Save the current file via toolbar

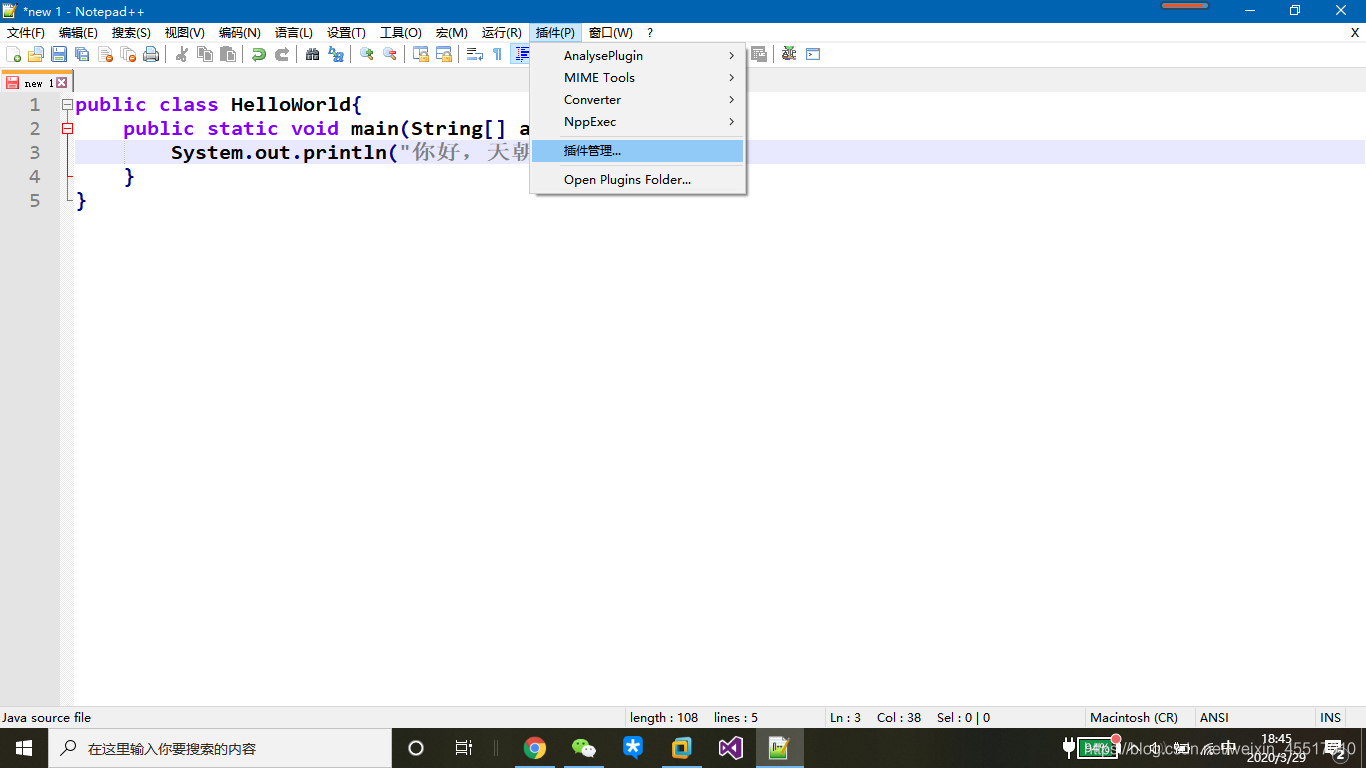tap(59, 54)
